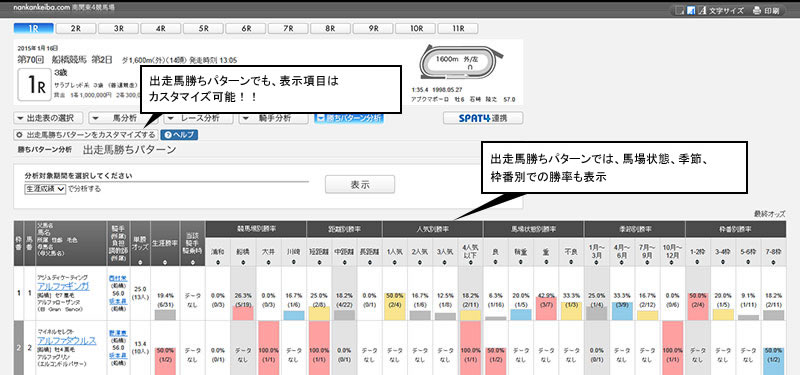Screen dimensions: 800x375
Task: Click the 表示 button
Action: coord(360,185)
